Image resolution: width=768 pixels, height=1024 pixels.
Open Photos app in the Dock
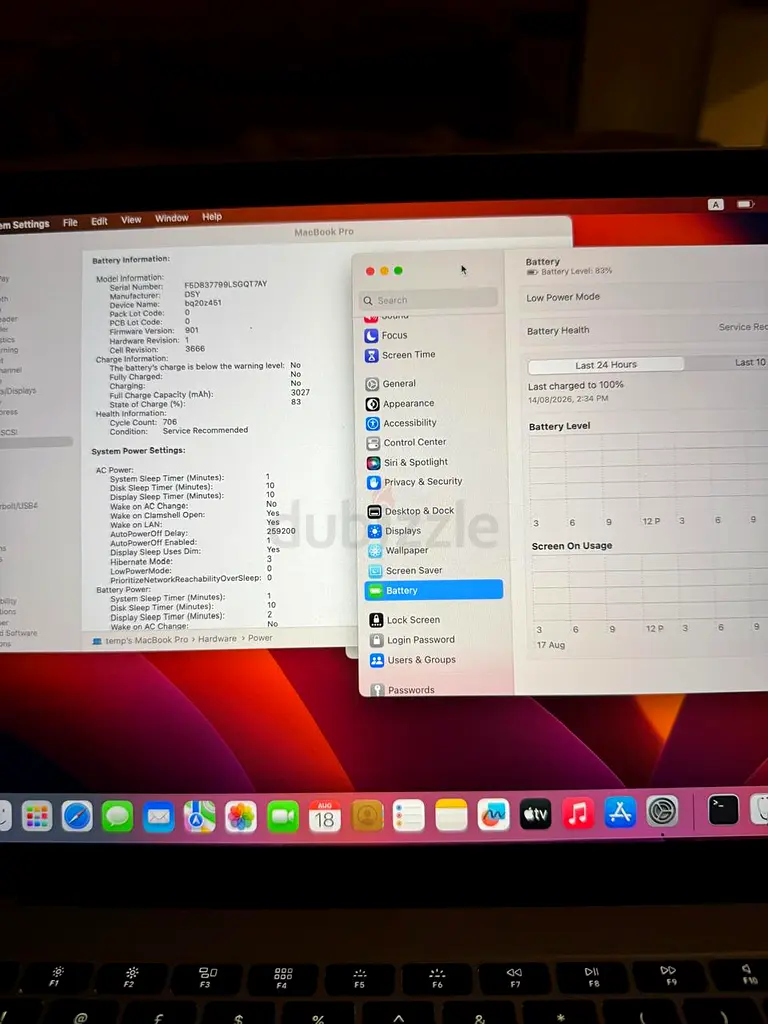click(240, 816)
